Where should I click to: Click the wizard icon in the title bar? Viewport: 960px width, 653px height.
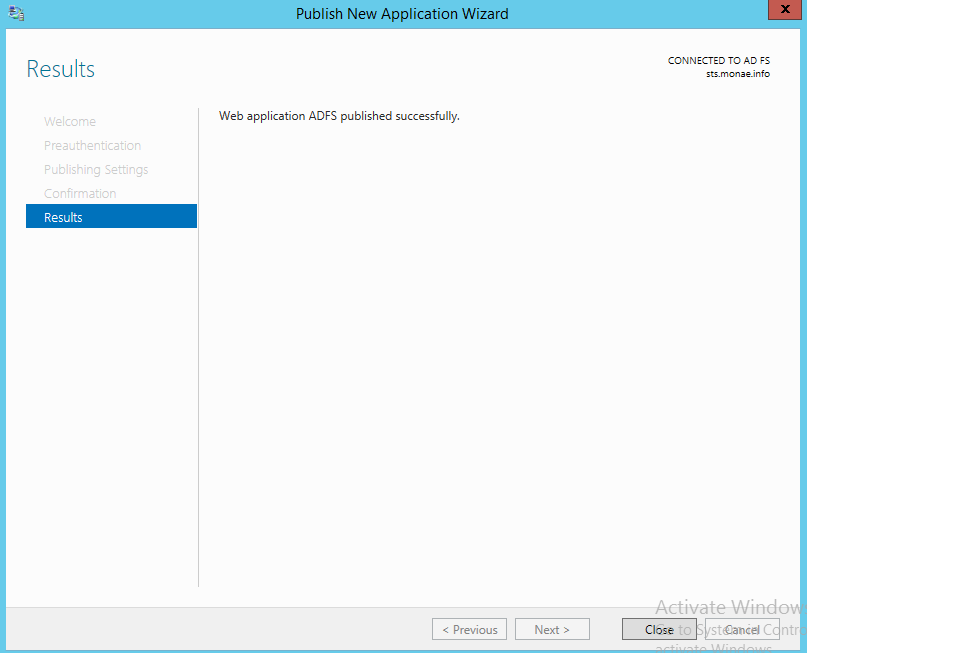coord(16,13)
